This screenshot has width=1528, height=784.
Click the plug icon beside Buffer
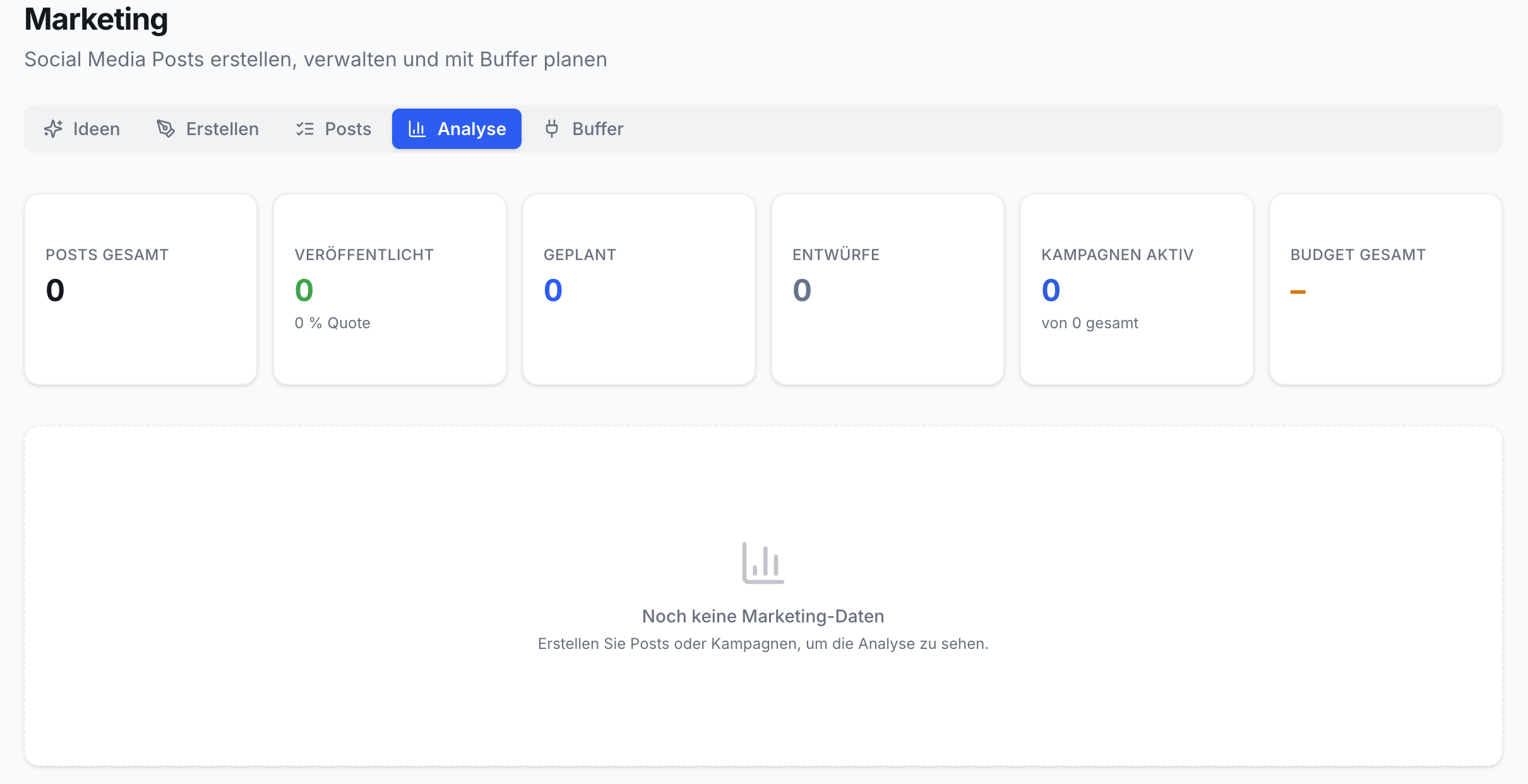pos(552,129)
